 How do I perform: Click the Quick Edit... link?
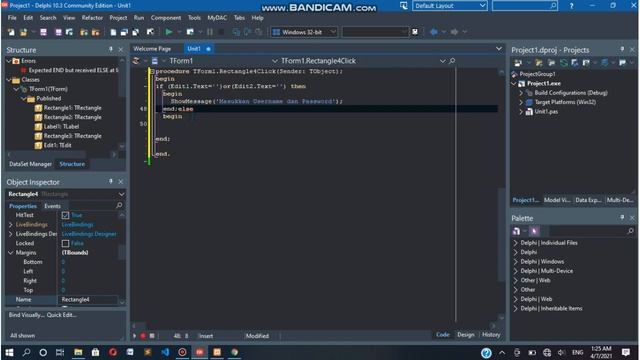click(62, 315)
